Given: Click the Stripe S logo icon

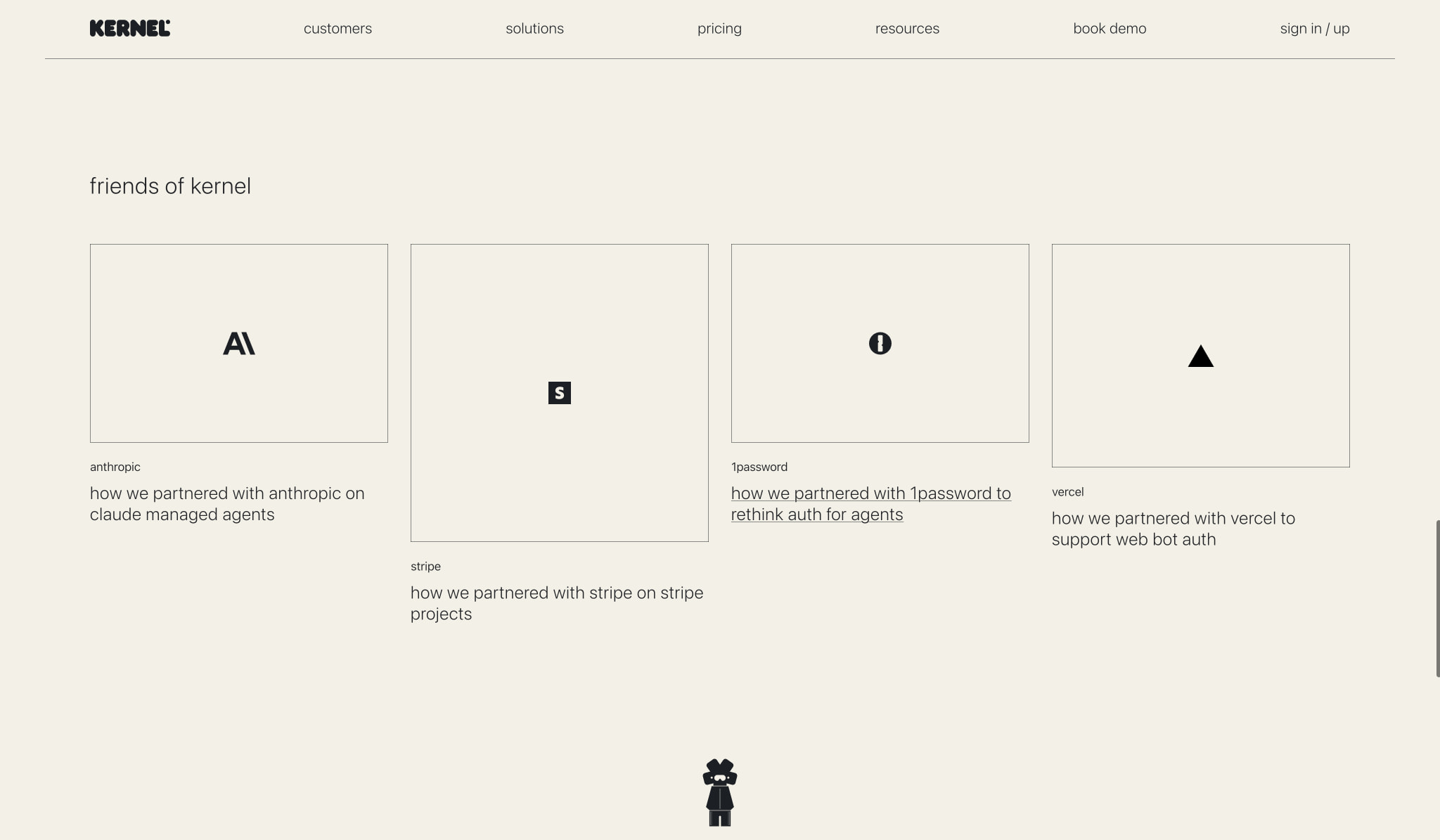Looking at the screenshot, I should pos(560,393).
